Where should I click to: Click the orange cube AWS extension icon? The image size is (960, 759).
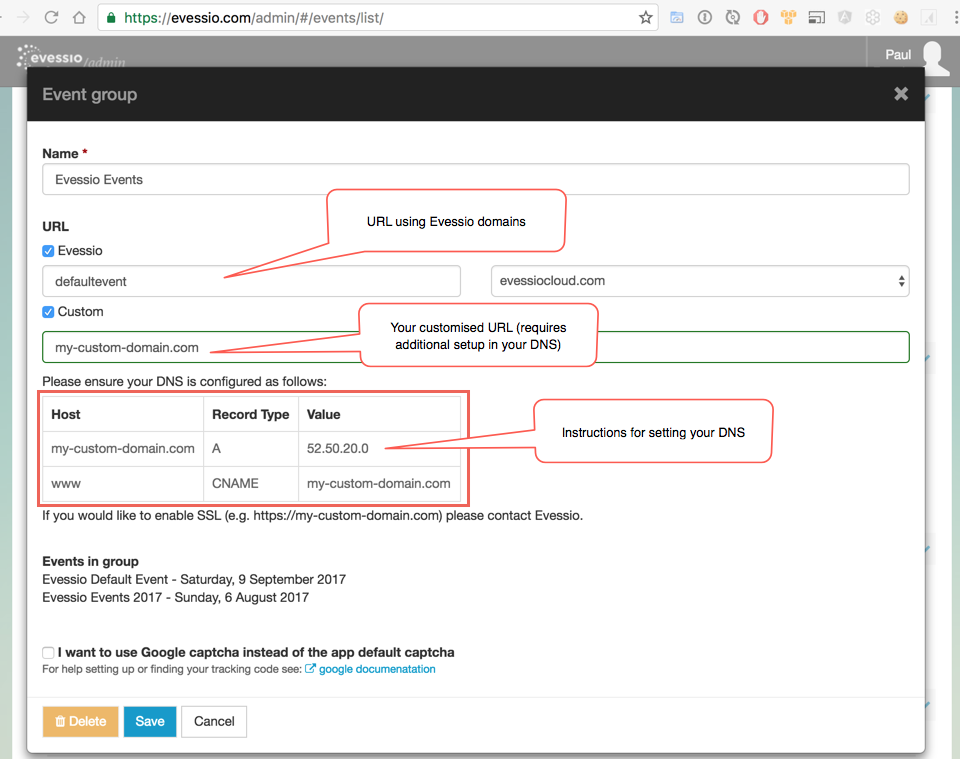pyautogui.click(x=789, y=17)
